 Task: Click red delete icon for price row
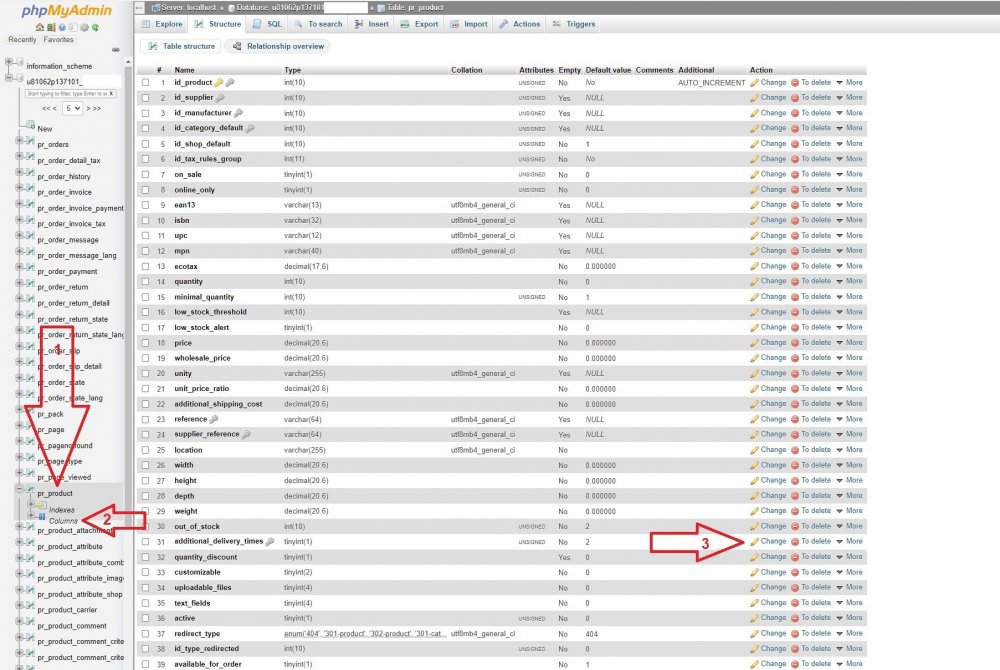pos(795,343)
